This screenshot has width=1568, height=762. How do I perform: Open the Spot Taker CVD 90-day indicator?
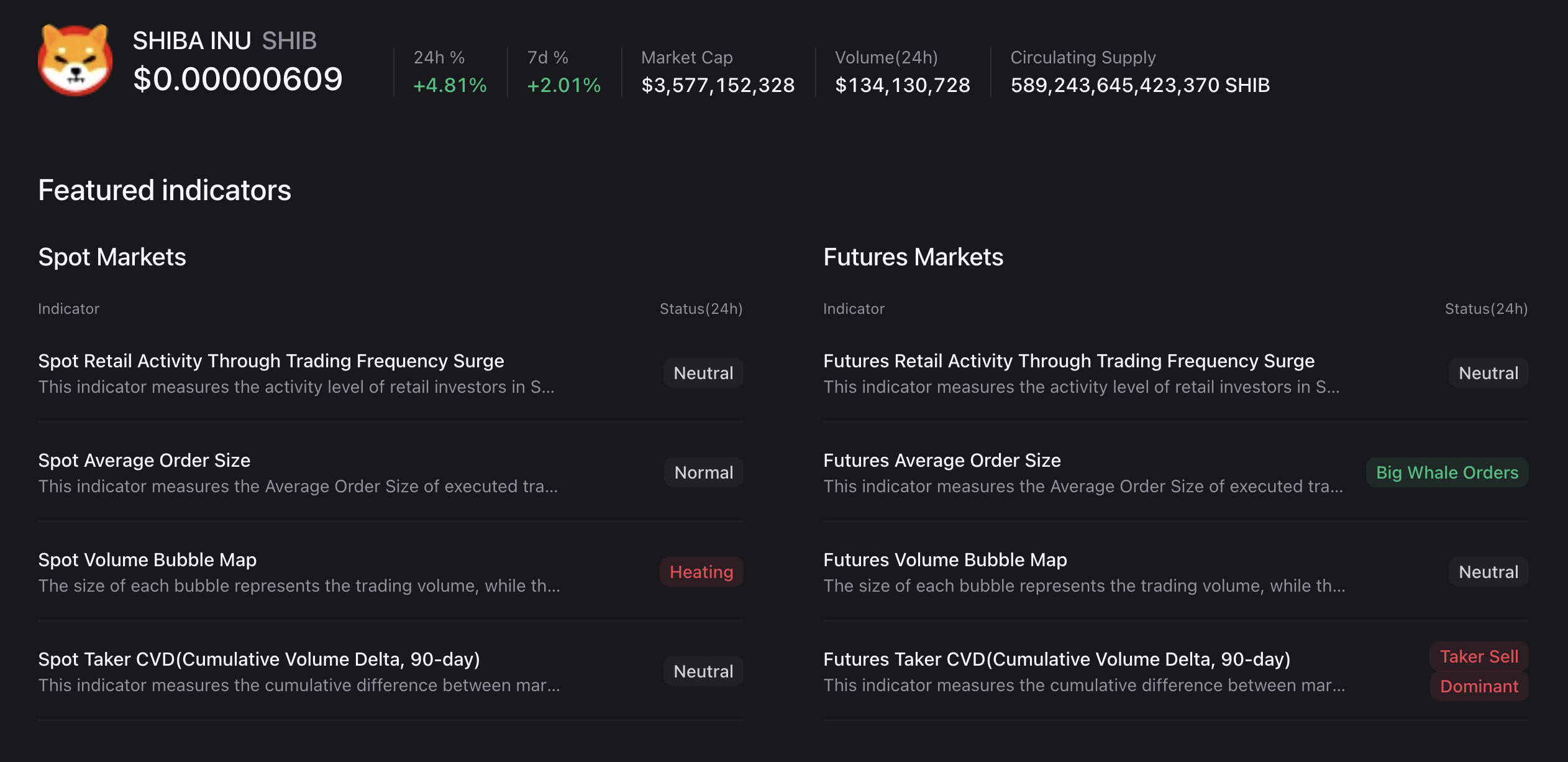pyautogui.click(x=259, y=659)
